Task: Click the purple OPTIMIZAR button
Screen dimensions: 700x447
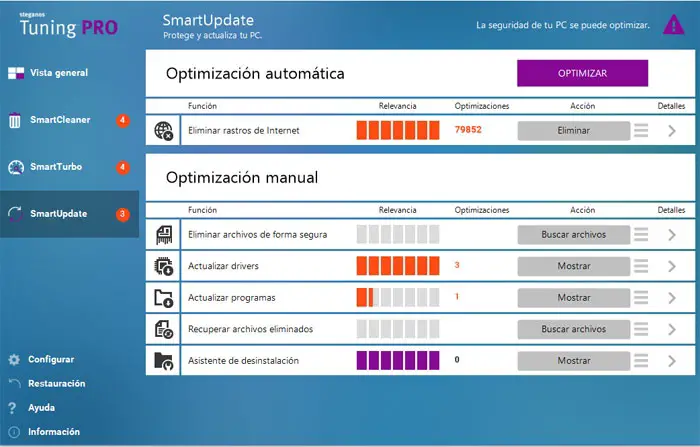Action: [583, 73]
